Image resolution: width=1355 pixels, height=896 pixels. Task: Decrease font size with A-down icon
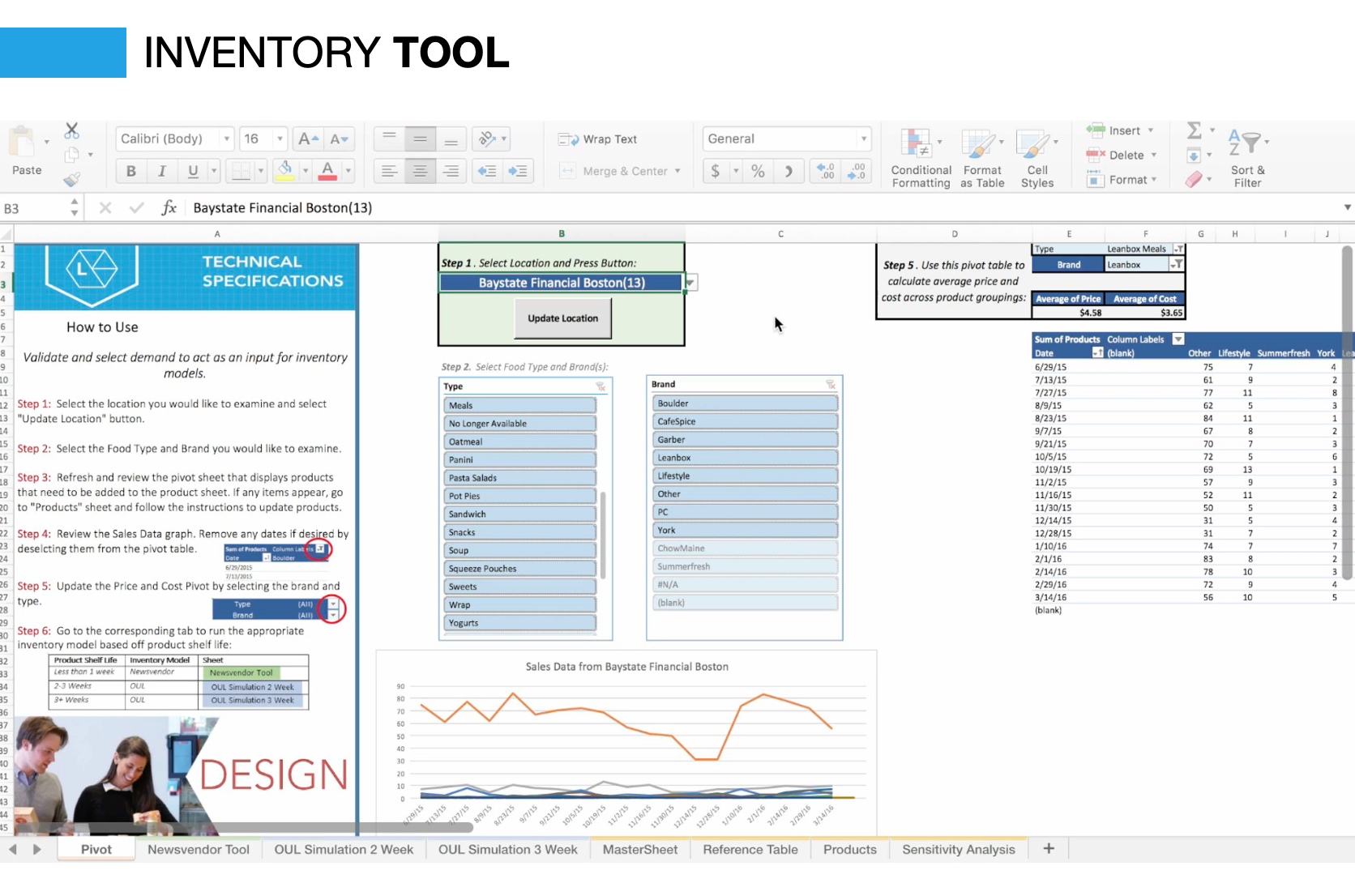[x=339, y=139]
